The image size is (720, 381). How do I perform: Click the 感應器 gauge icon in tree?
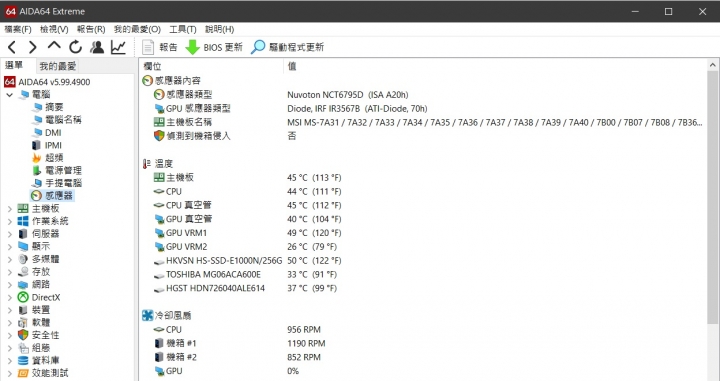click(x=36, y=196)
